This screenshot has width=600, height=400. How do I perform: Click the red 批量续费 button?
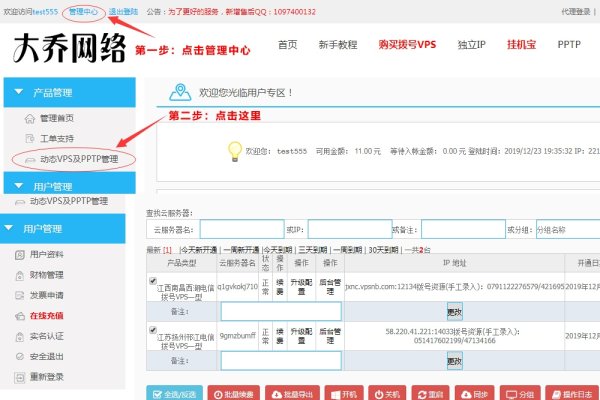point(233,393)
